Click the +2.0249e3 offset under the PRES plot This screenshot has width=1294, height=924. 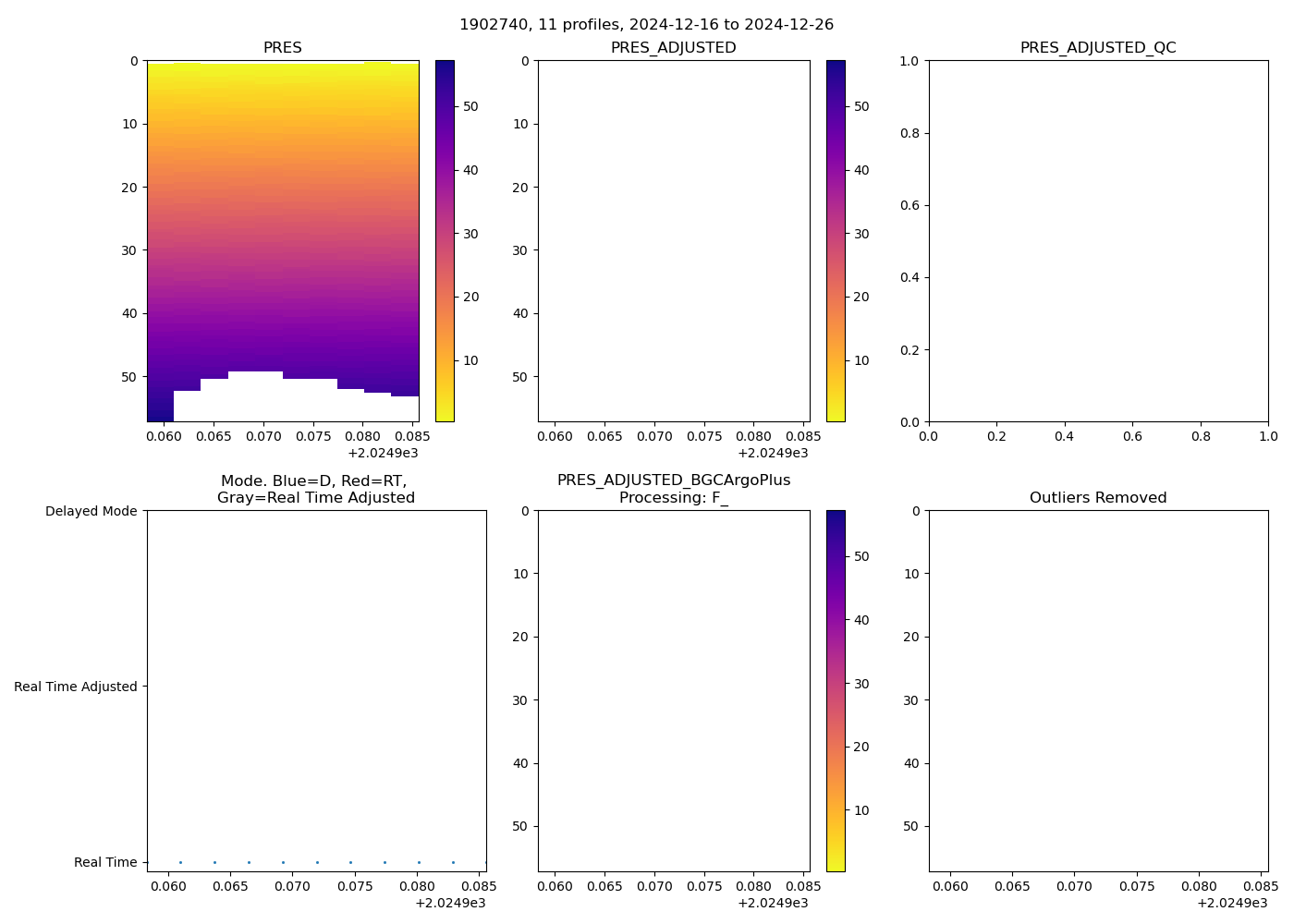pos(382,453)
